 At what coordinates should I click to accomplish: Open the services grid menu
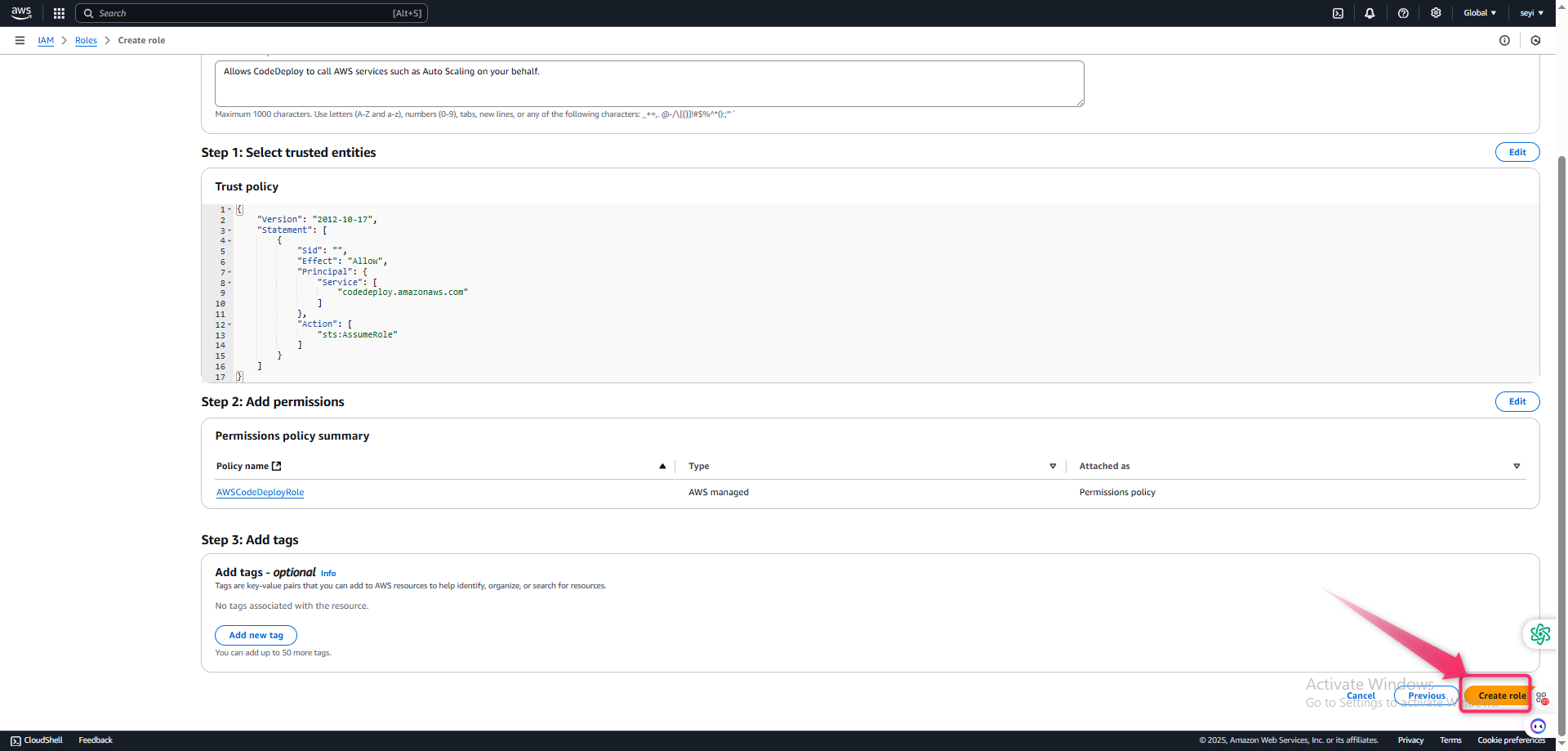(59, 13)
